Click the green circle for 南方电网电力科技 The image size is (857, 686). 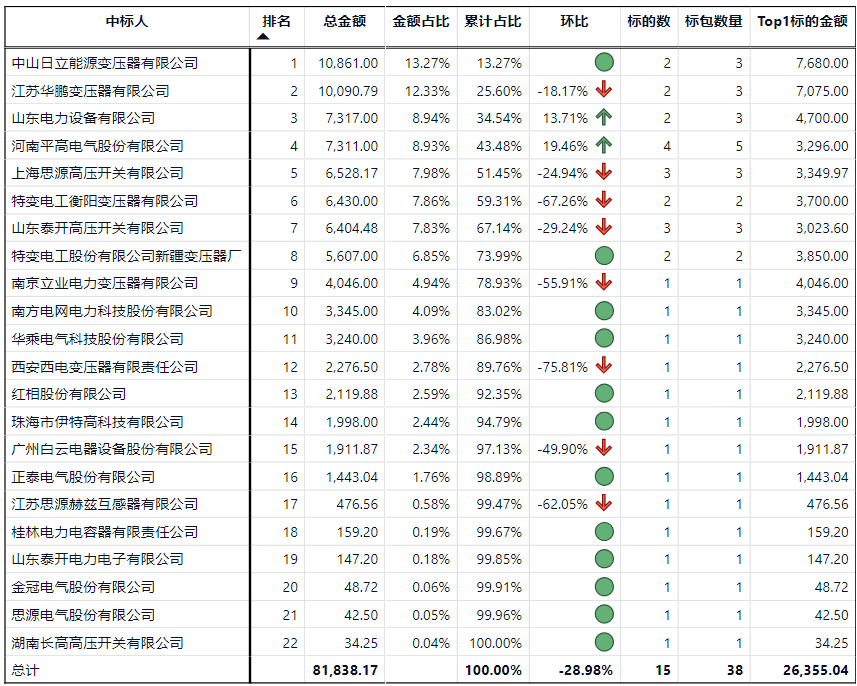tap(604, 310)
